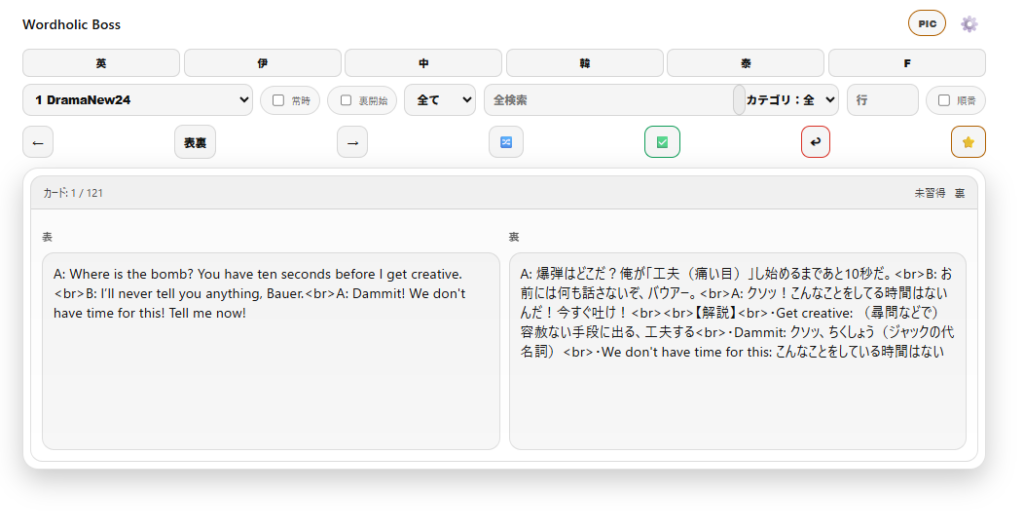Select the F tab
Image resolution: width=1024 pixels, height=530 pixels.
click(906, 63)
